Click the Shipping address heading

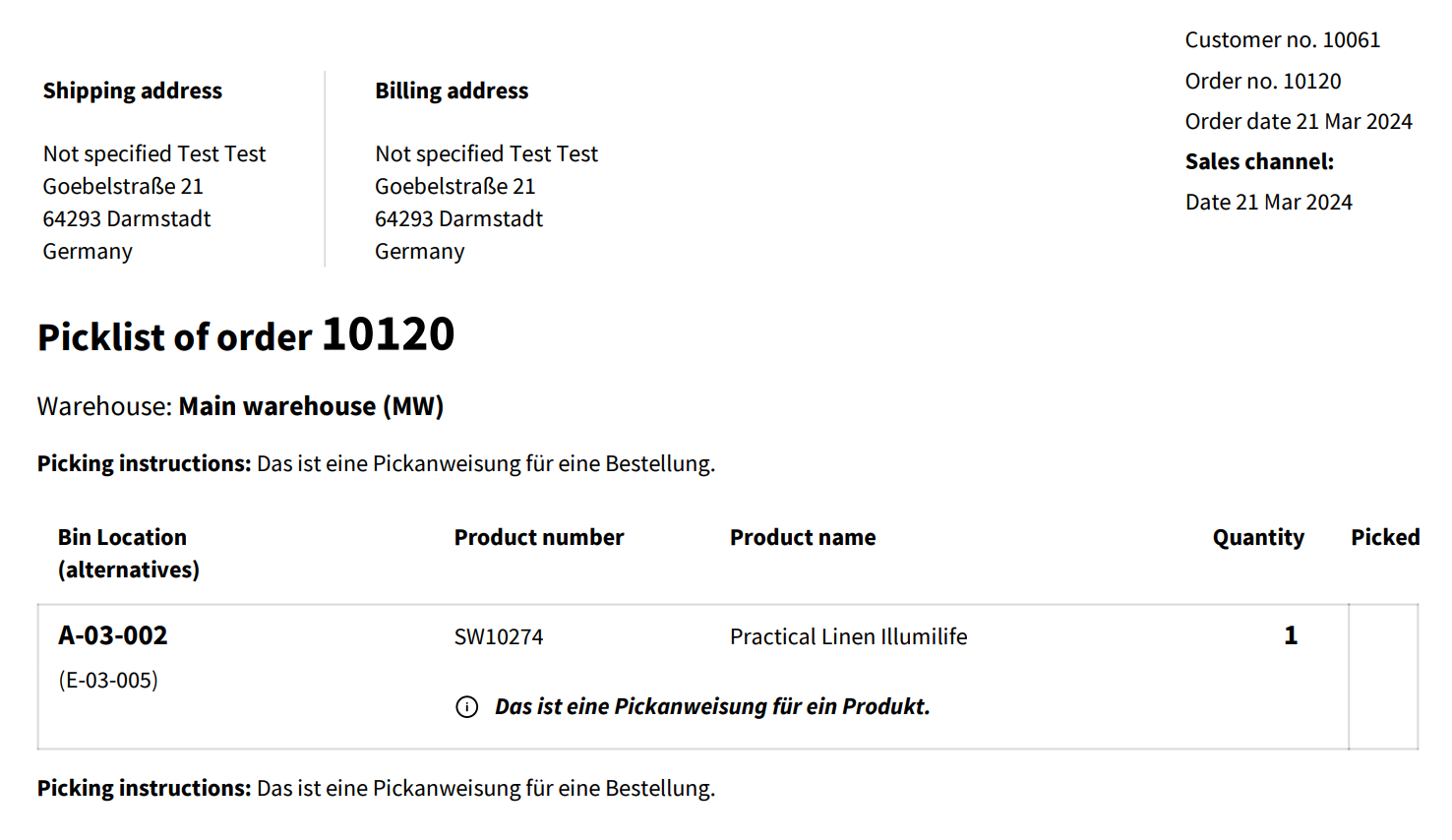tap(133, 91)
